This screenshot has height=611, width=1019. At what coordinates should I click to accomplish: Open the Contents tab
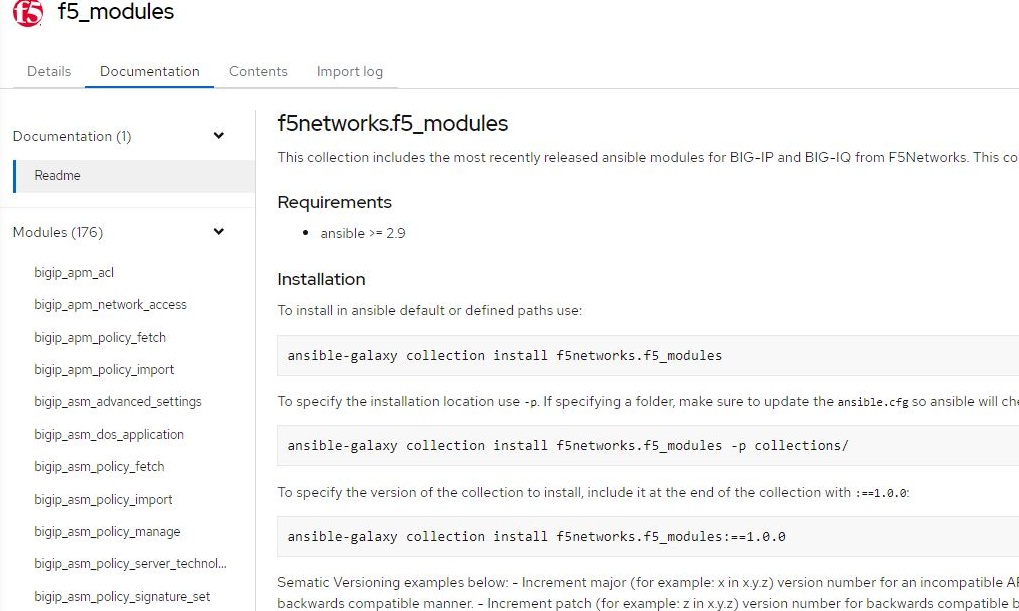point(258,71)
